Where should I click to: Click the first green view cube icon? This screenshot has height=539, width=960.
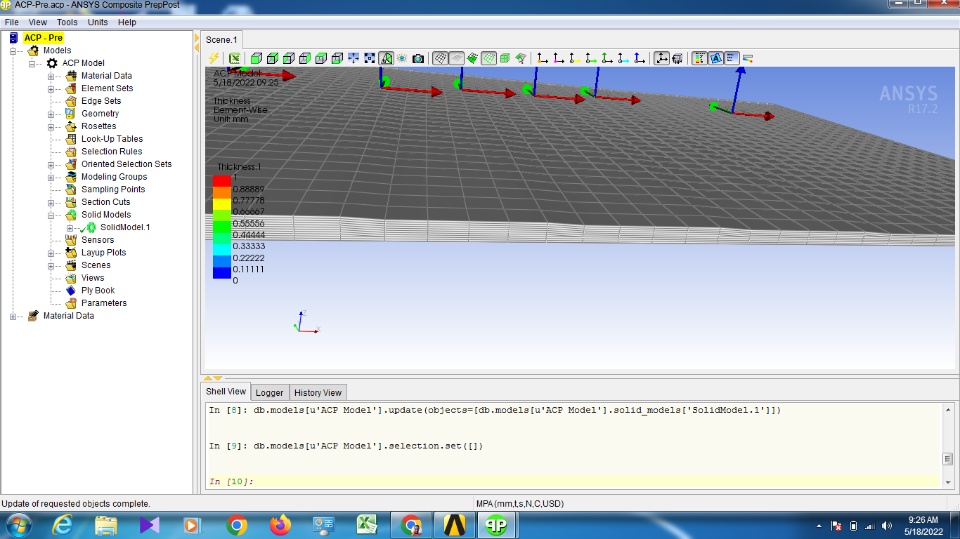[x=257, y=59]
